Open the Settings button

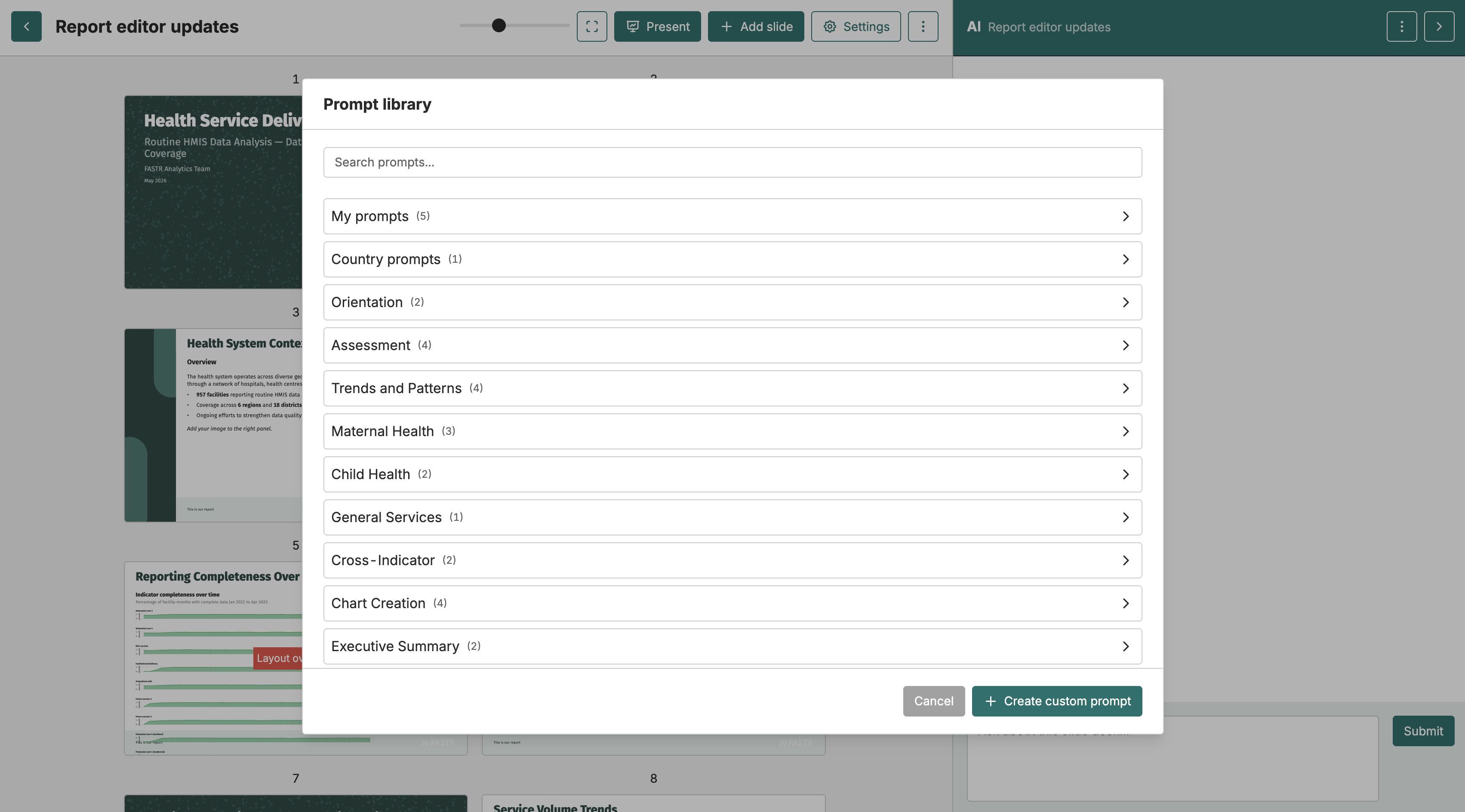pos(856,26)
